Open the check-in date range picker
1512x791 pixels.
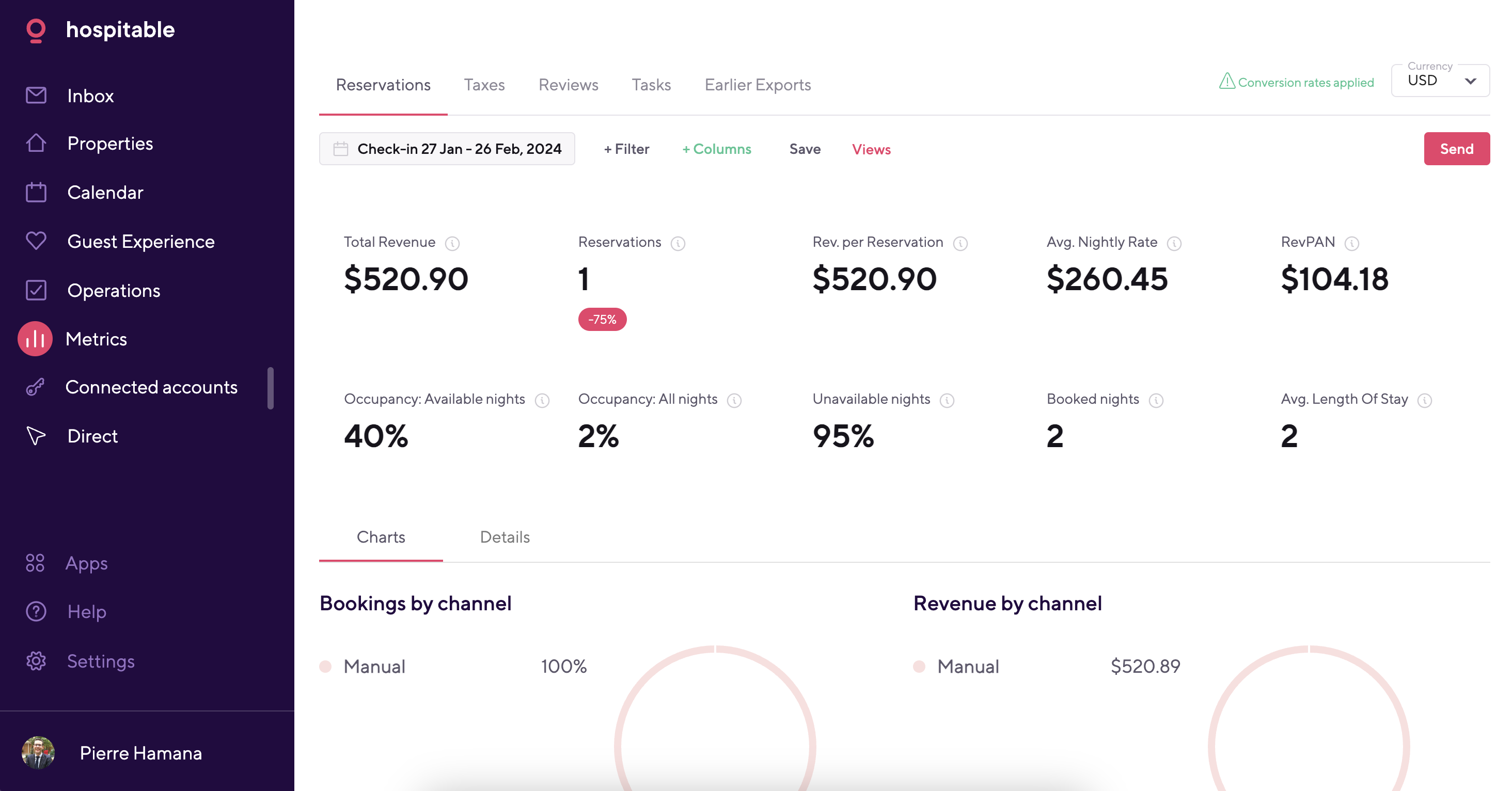click(x=447, y=149)
